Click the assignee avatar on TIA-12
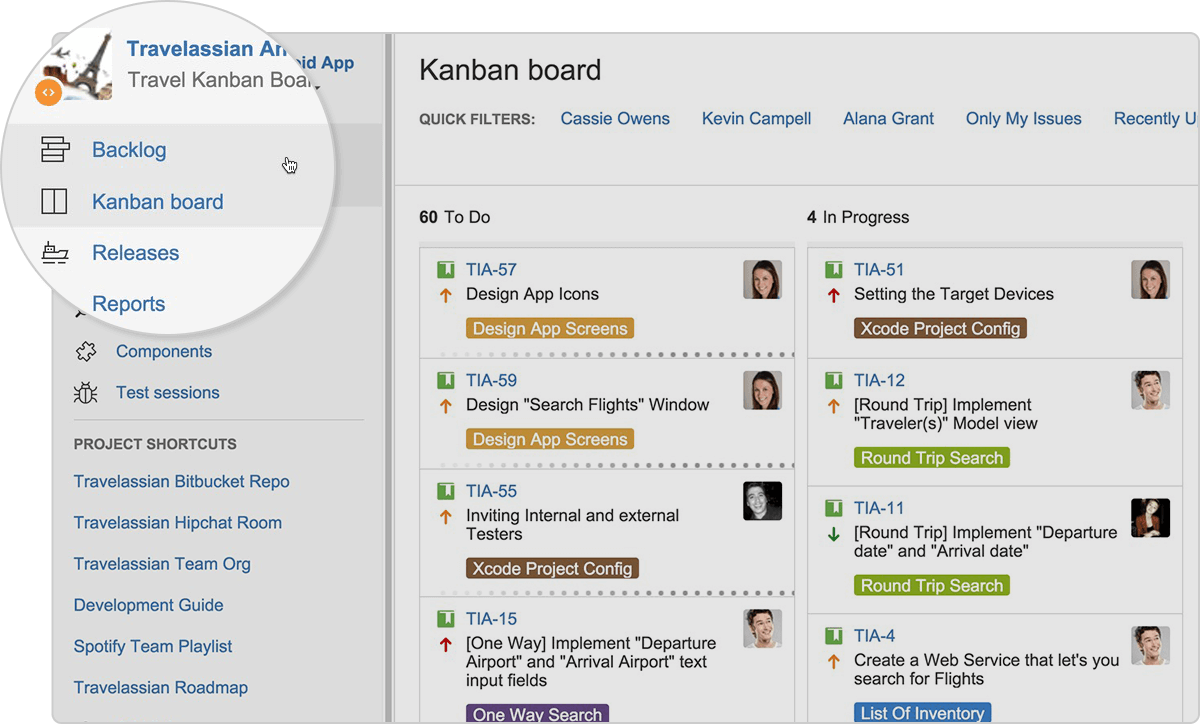 [1150, 391]
